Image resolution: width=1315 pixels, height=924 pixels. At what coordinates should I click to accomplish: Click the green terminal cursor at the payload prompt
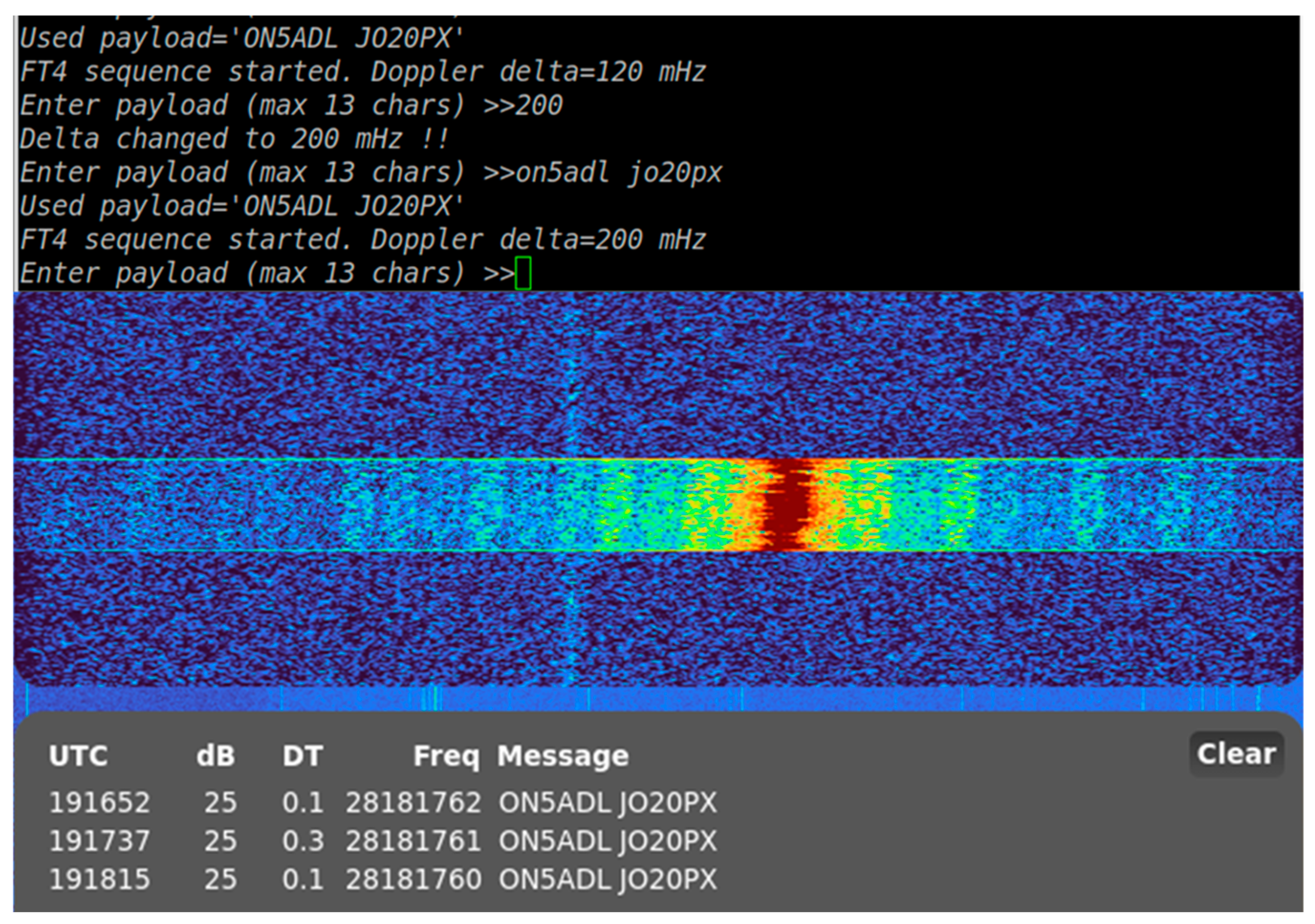(x=523, y=273)
